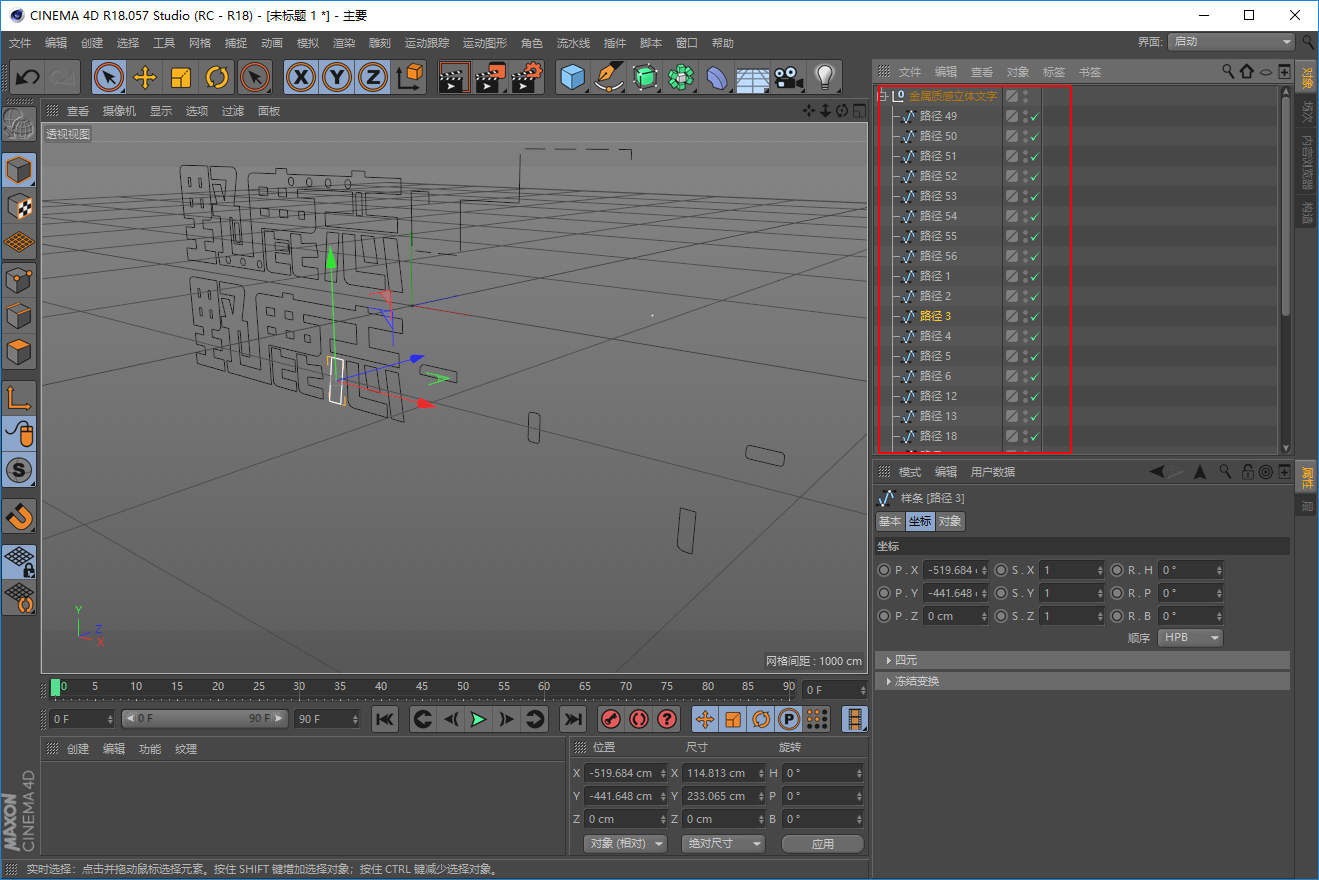
Task: Select 路径 12 in the object list
Action: click(938, 396)
